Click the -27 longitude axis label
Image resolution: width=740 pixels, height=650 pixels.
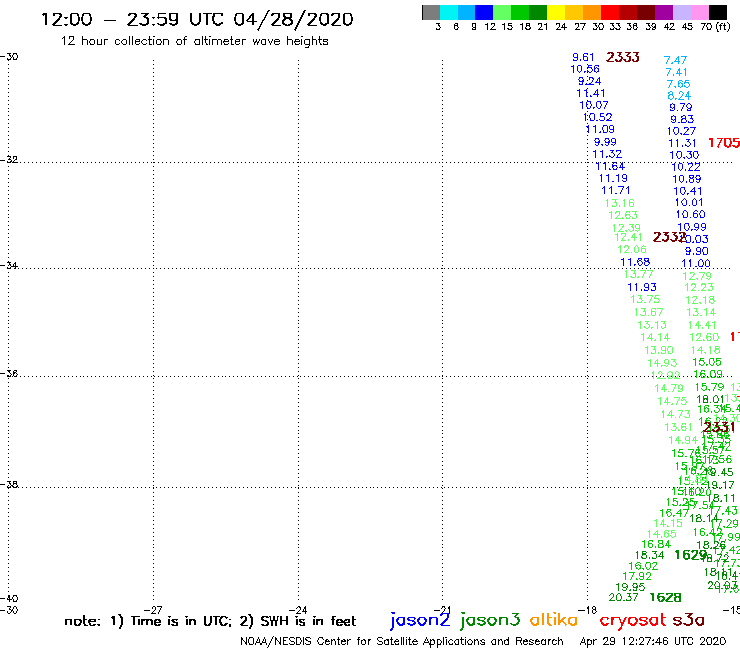coord(153,610)
